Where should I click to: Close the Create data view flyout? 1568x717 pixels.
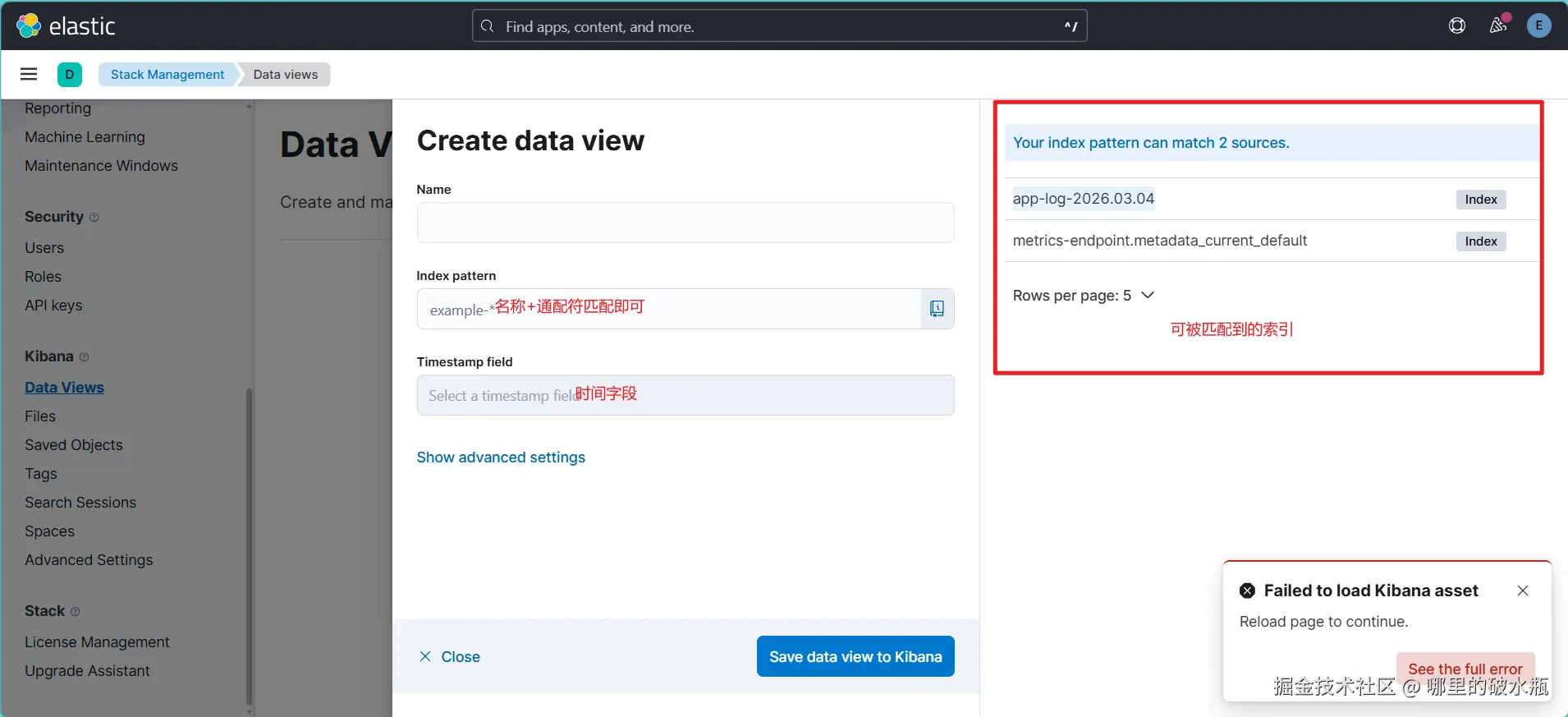pos(450,657)
